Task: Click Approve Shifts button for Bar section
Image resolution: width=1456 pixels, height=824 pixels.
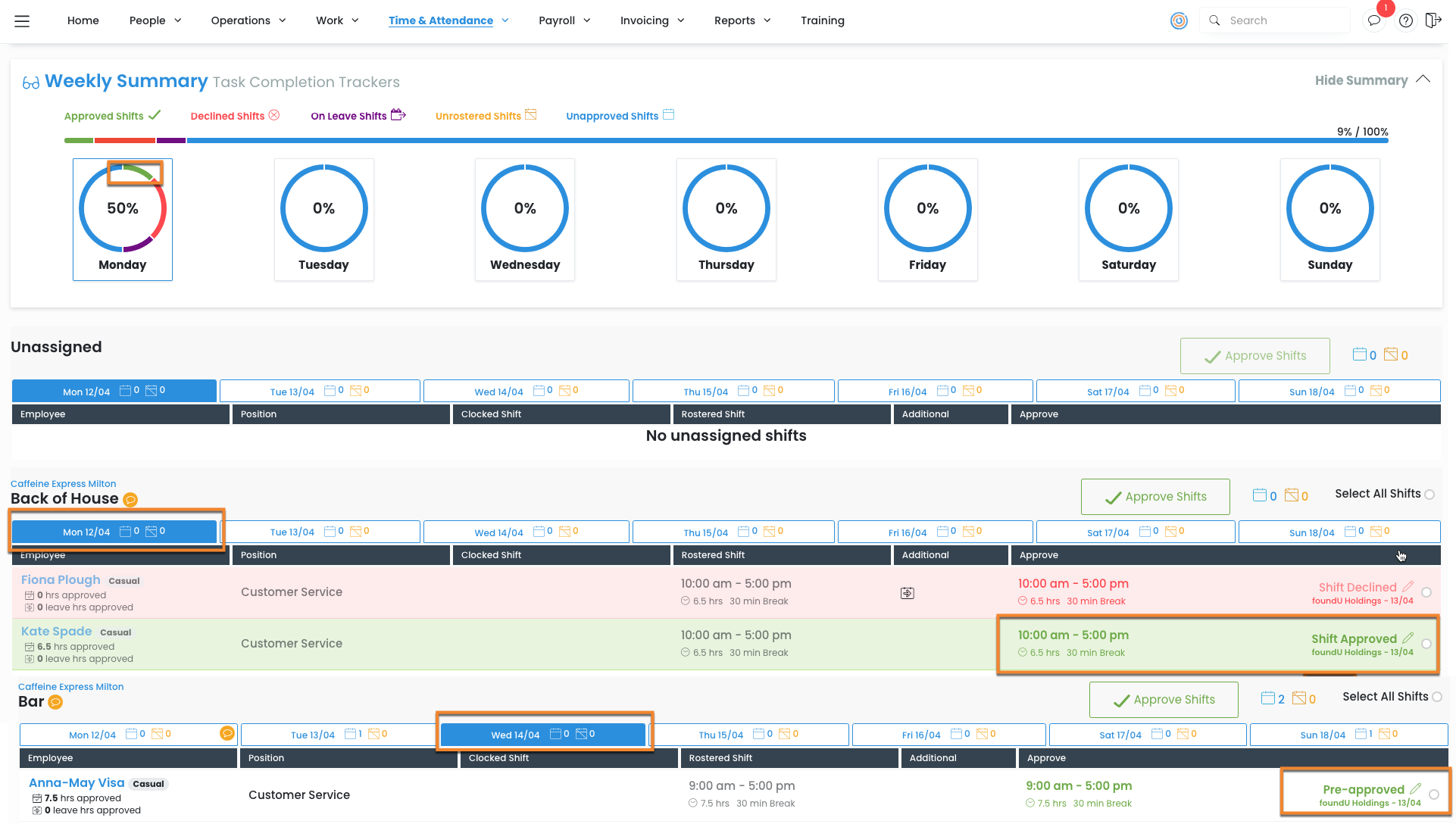Action: (x=1164, y=700)
